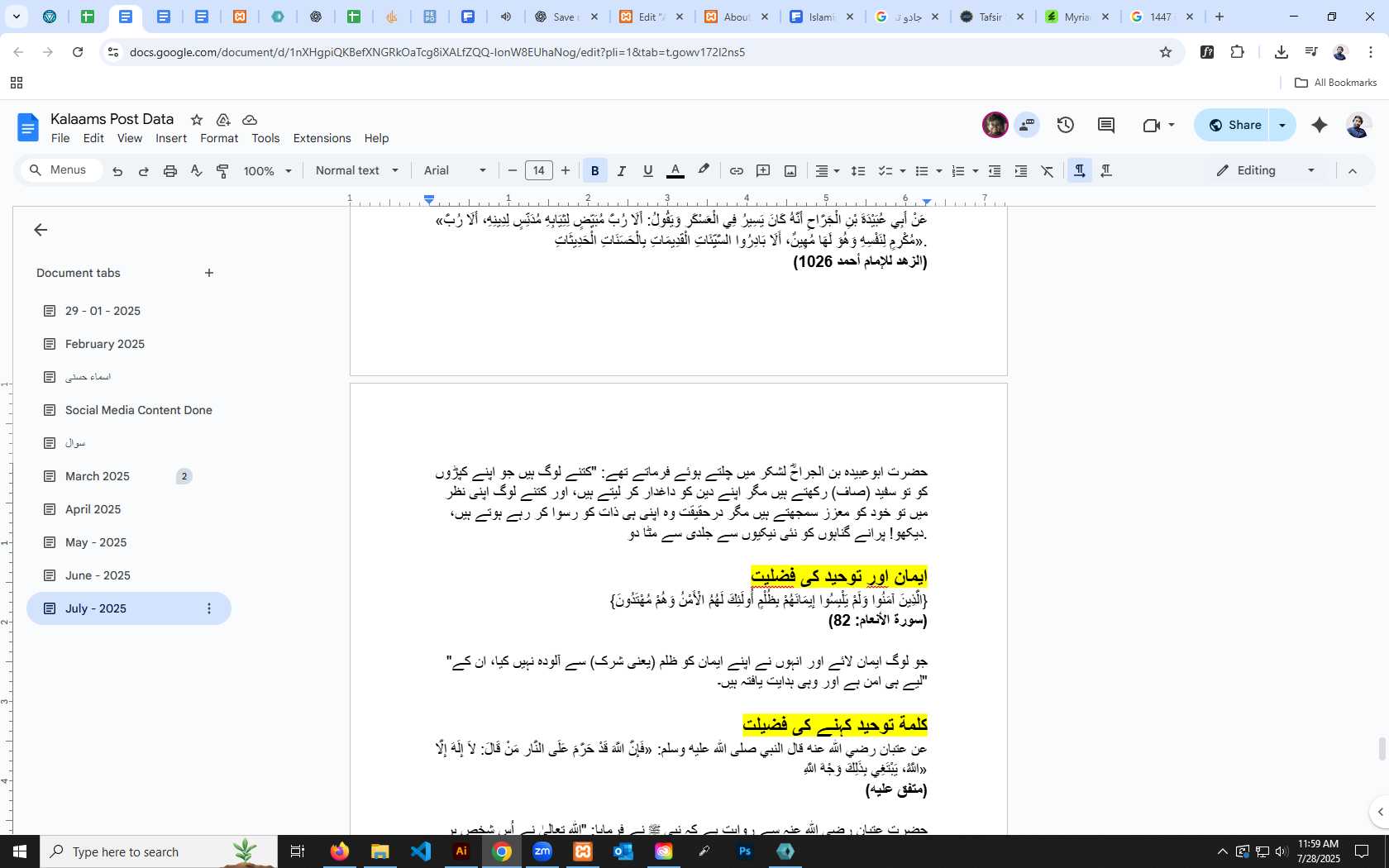
Task: Select the Paint format tool
Action: click(222, 171)
